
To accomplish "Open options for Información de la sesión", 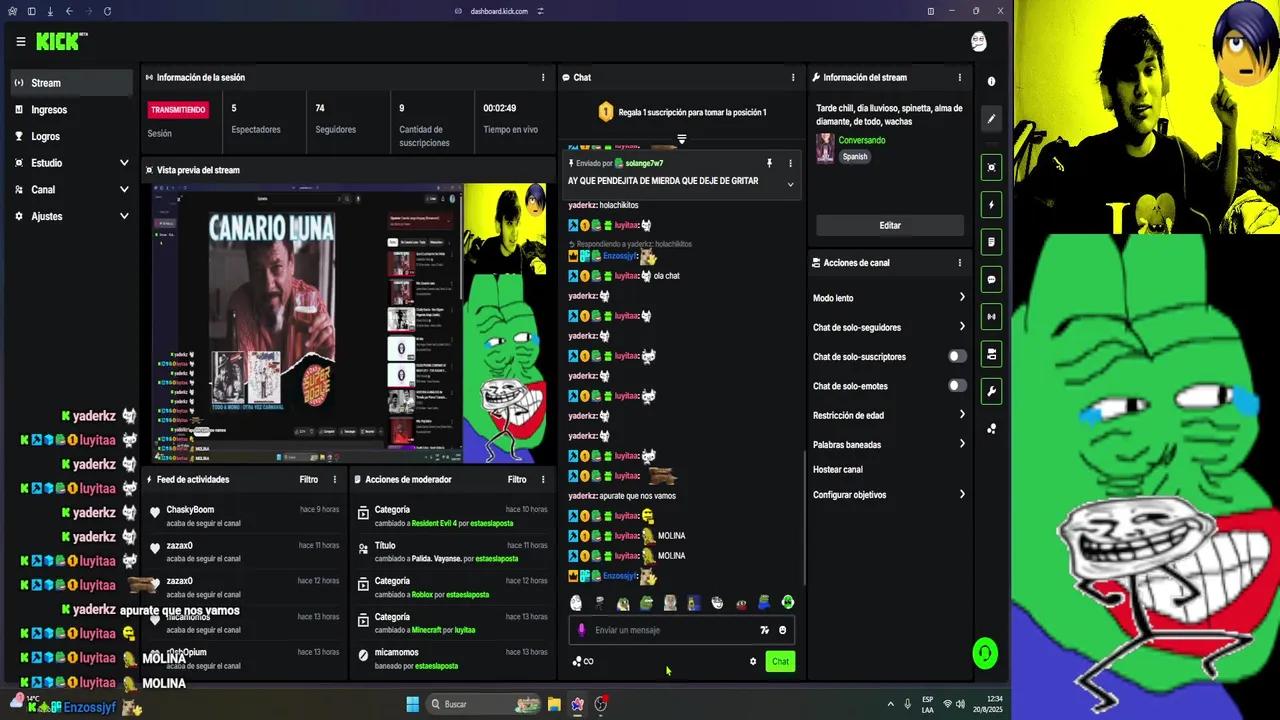I will pyautogui.click(x=543, y=77).
